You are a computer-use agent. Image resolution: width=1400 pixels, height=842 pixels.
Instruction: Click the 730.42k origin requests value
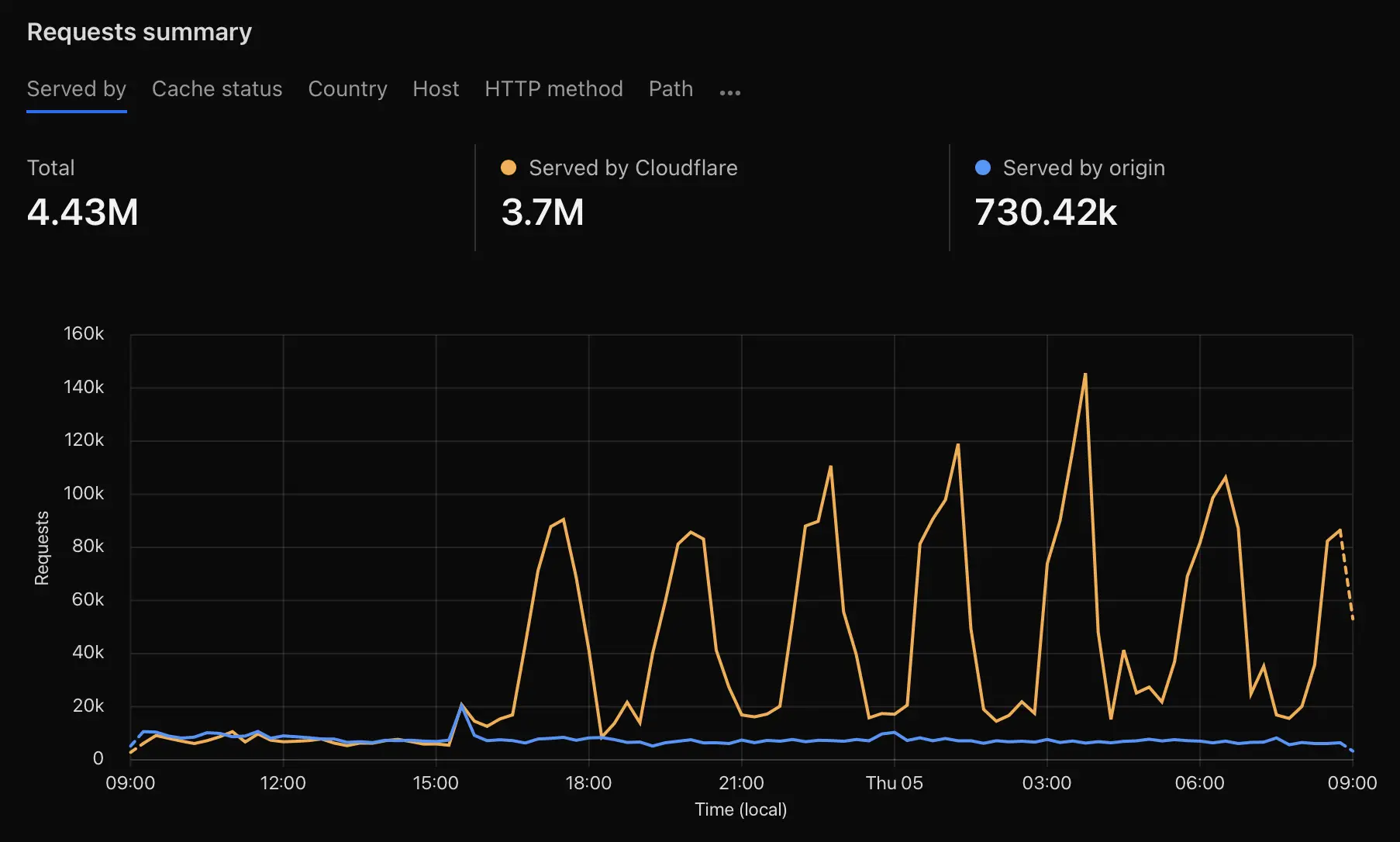point(1046,212)
